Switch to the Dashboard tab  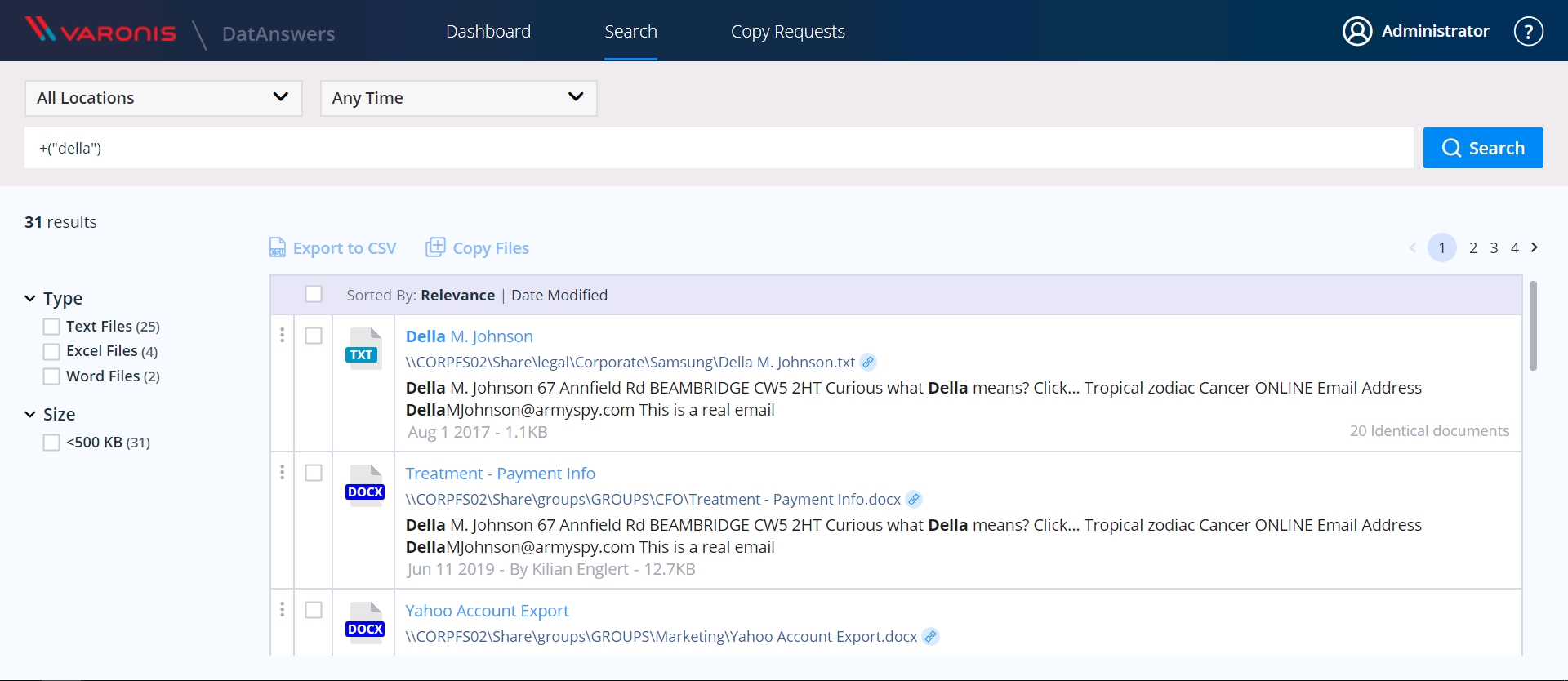pos(488,31)
